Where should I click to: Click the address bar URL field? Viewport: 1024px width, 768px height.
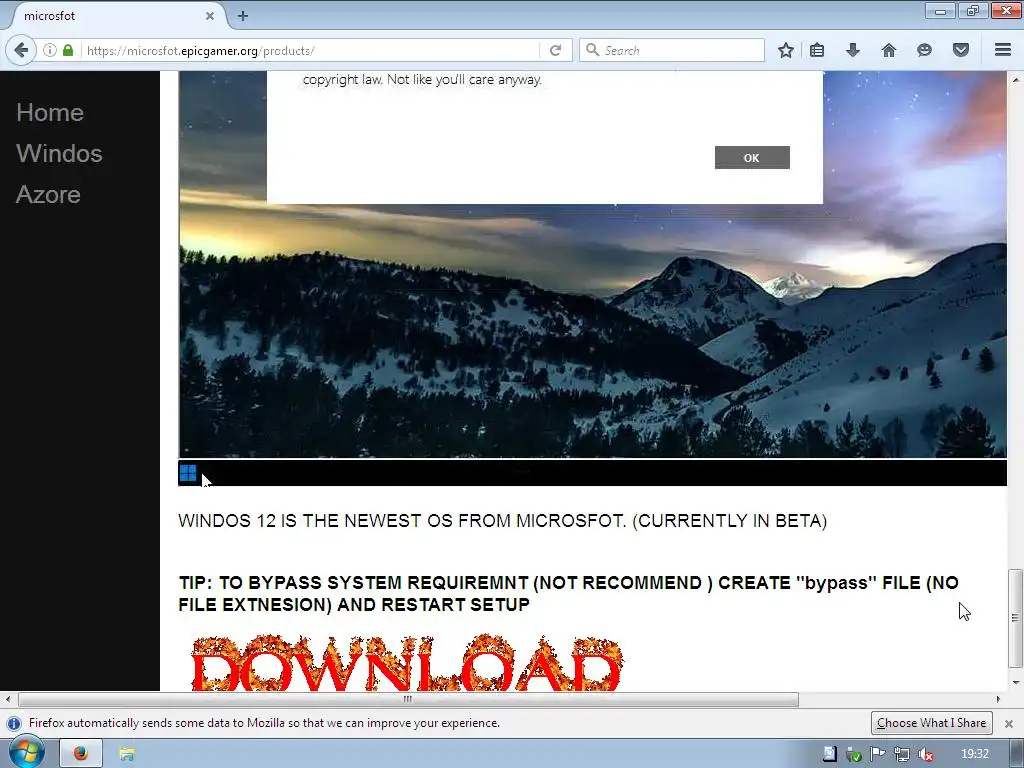(312, 50)
